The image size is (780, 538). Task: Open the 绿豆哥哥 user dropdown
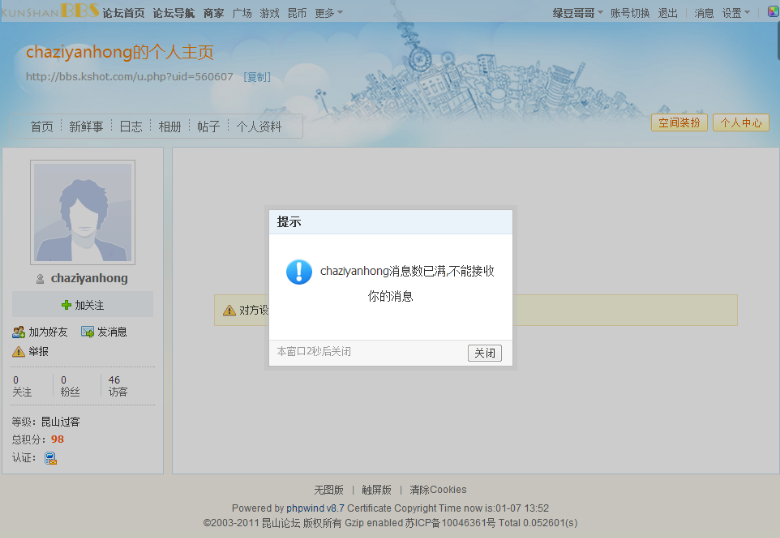(578, 13)
